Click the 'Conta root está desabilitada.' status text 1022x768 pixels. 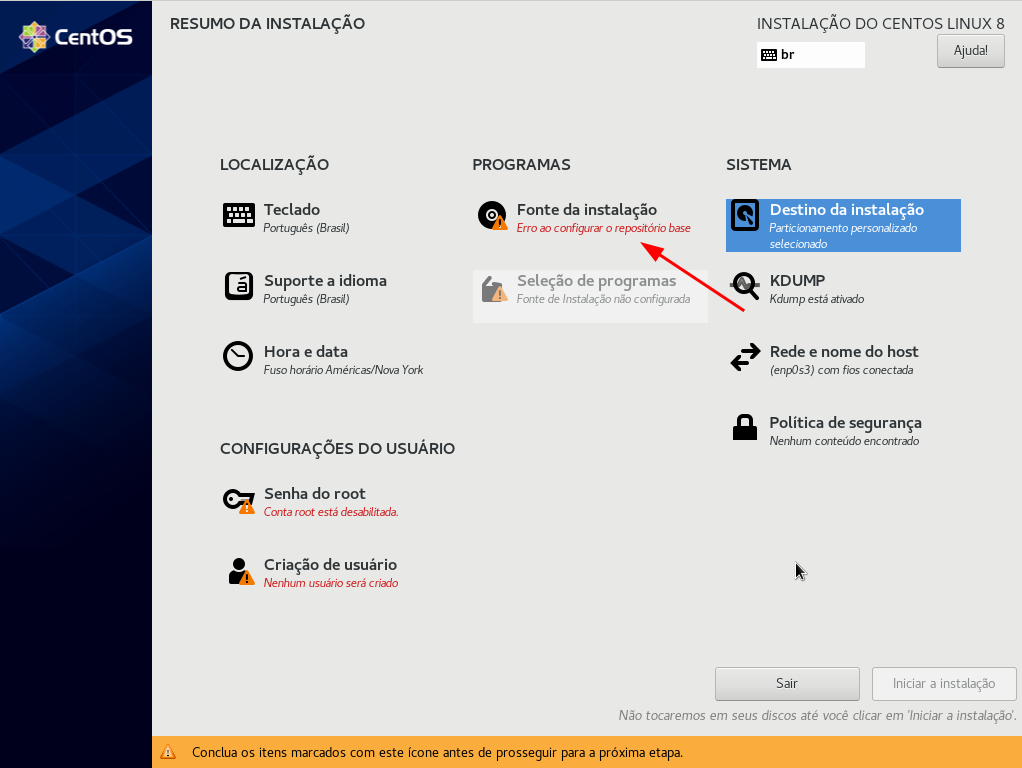click(x=330, y=512)
